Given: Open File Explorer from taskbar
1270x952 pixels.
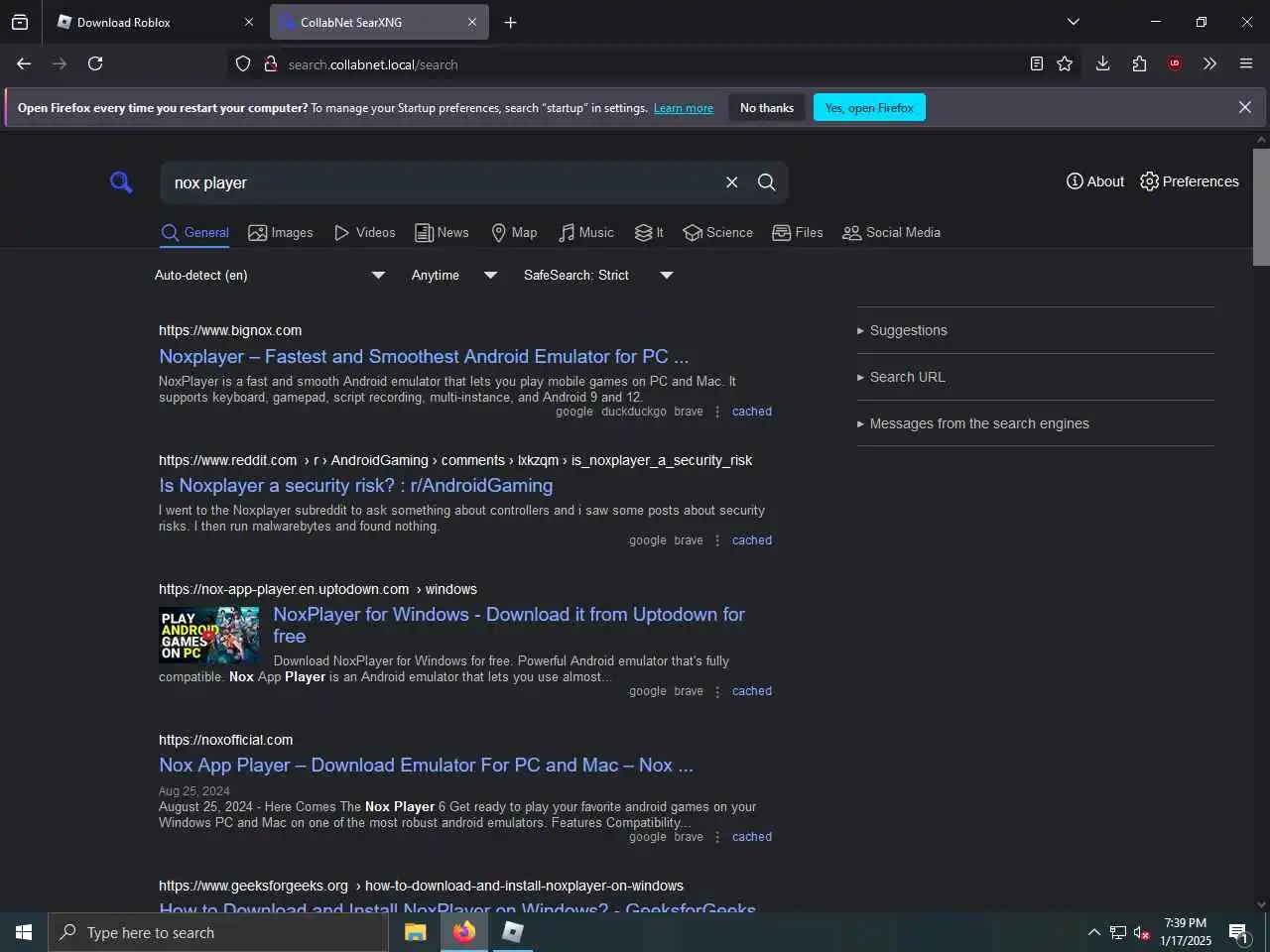Looking at the screenshot, I should click(x=415, y=932).
